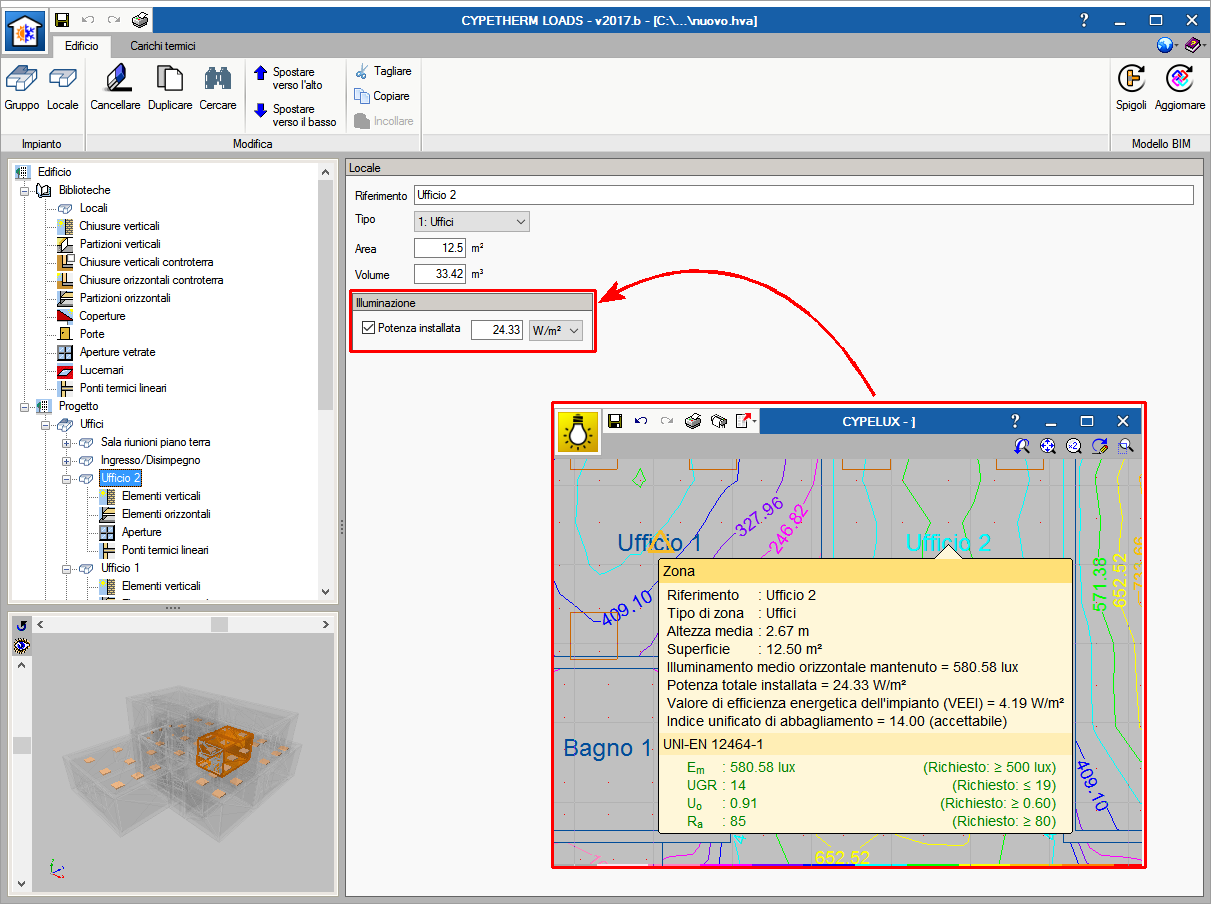Click the redraw icon in CYPELUX
1211x904 pixels.
(x=1100, y=446)
